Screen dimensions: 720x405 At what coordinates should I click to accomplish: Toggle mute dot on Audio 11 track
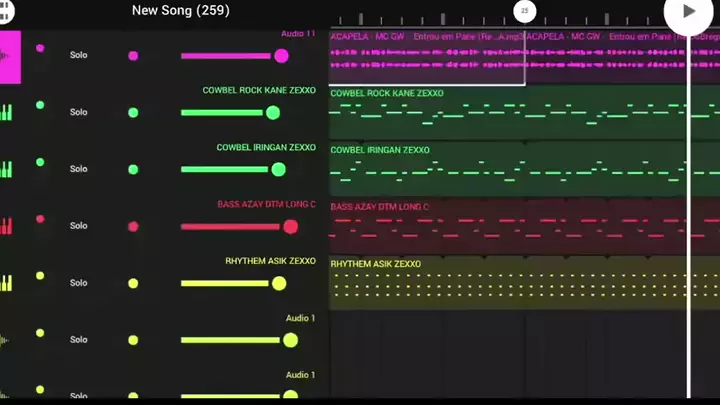tap(40, 48)
